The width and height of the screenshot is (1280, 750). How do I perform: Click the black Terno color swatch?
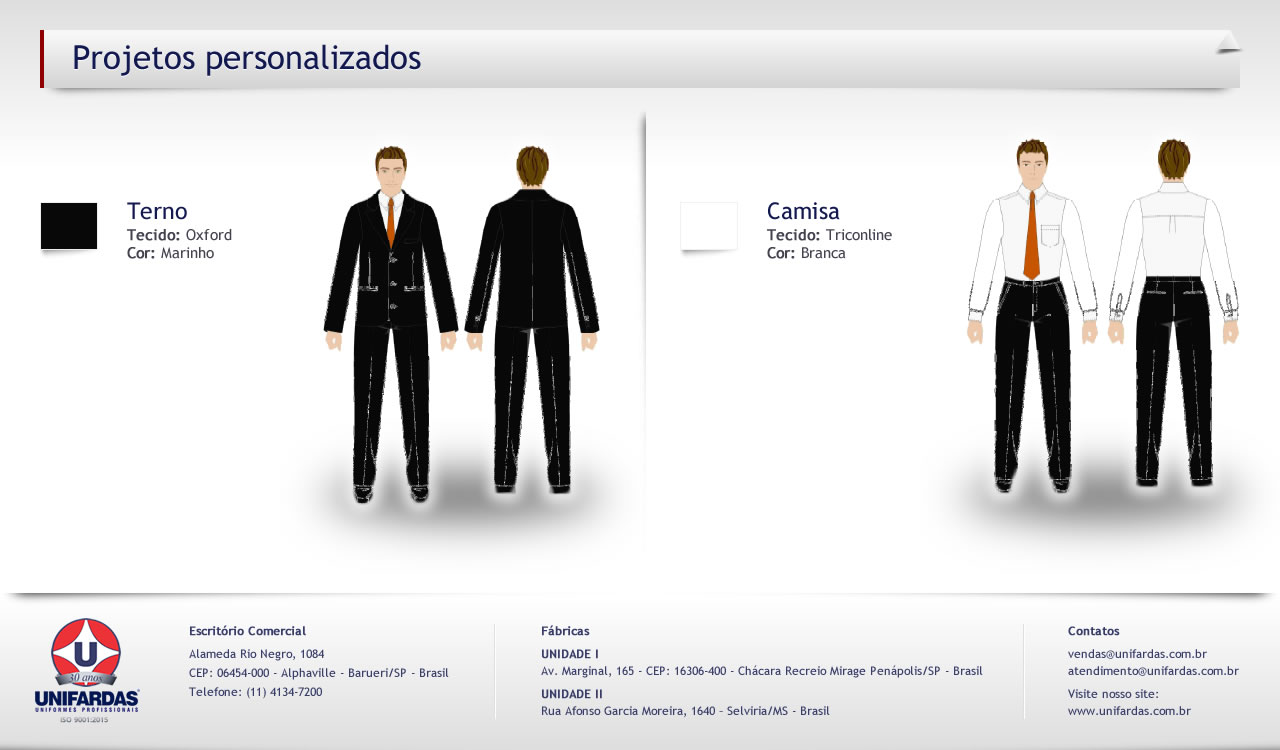(x=69, y=226)
